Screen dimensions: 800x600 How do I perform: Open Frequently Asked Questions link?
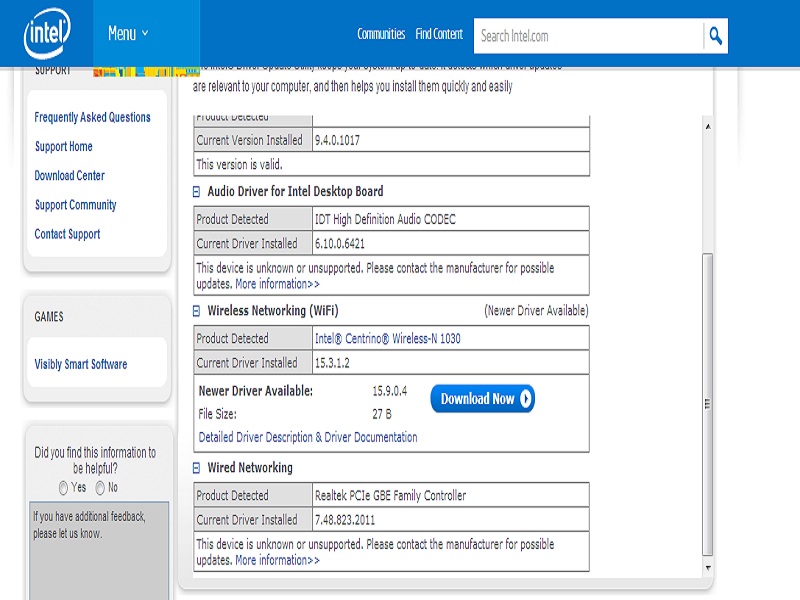tap(92, 117)
